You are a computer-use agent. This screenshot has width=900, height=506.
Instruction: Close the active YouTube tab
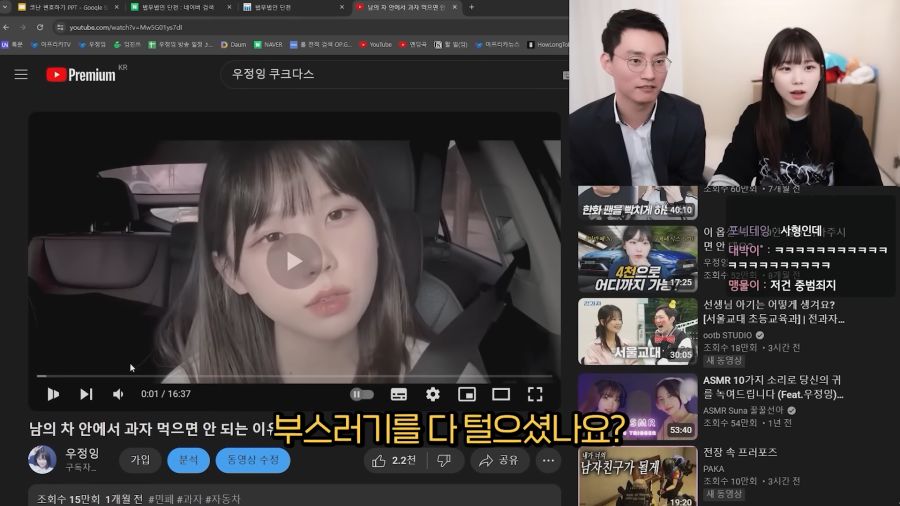point(455,7)
